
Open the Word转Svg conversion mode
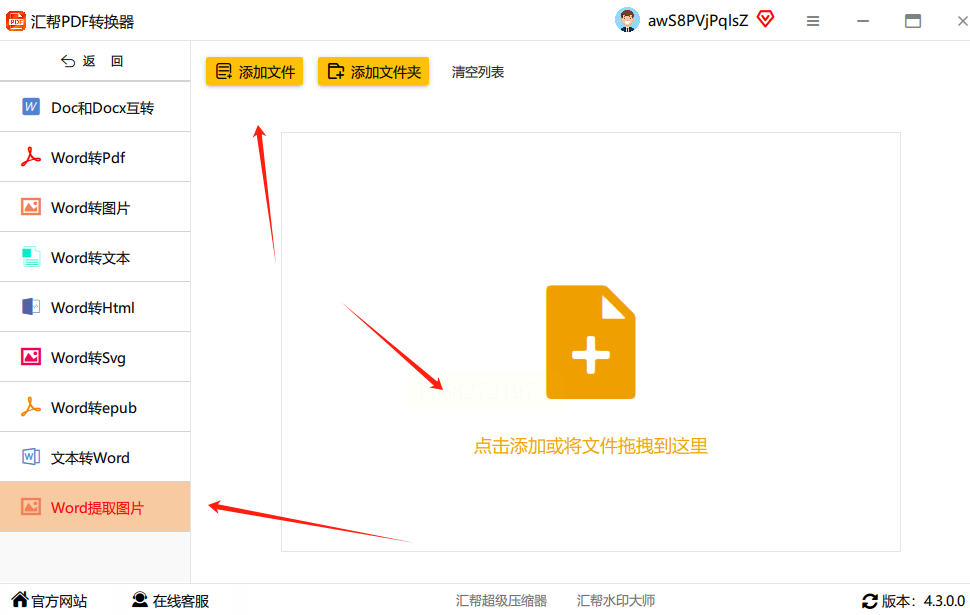(95, 358)
